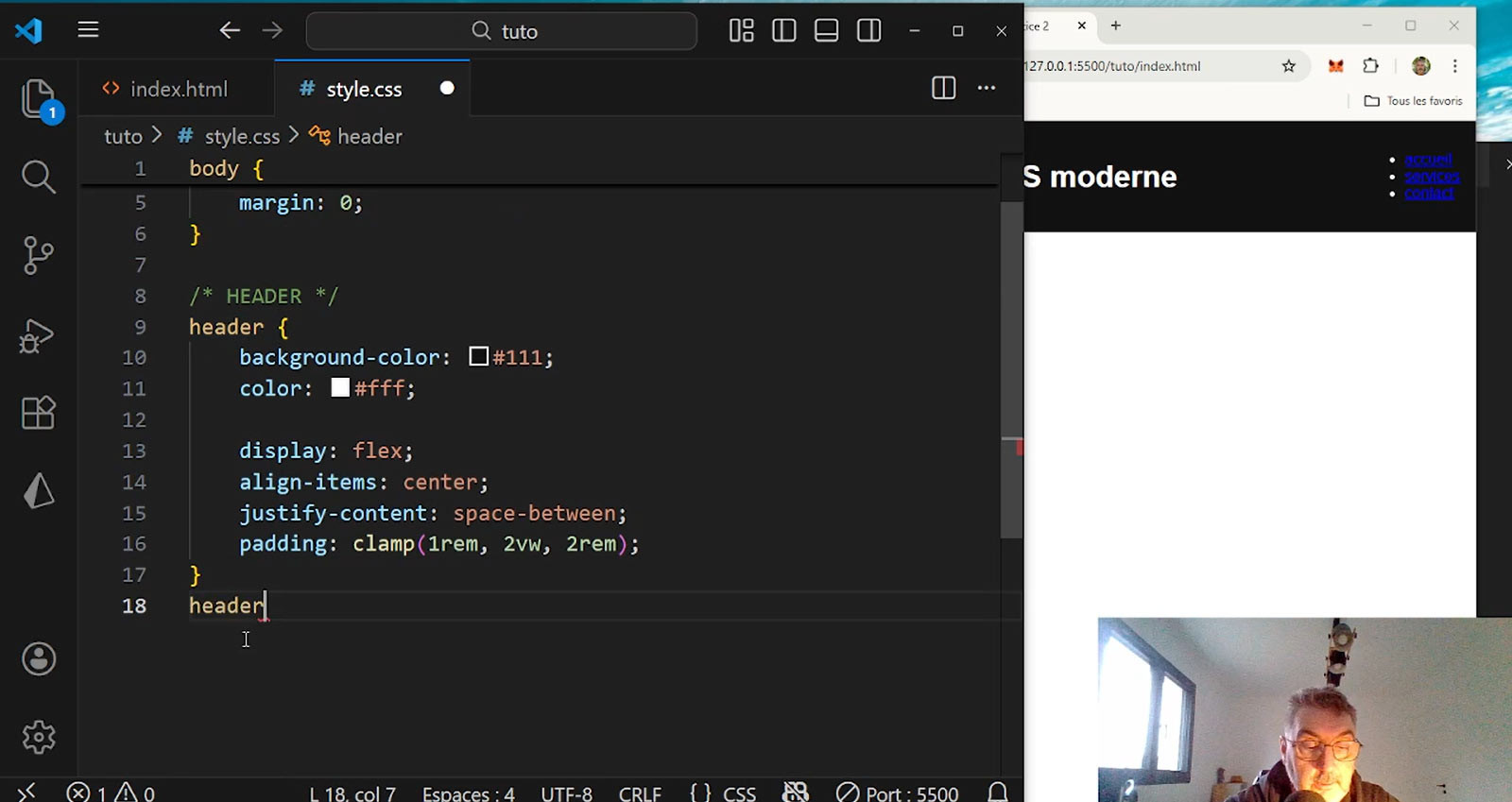Open the Accounts menu icon
1512x802 pixels.
[x=39, y=659]
